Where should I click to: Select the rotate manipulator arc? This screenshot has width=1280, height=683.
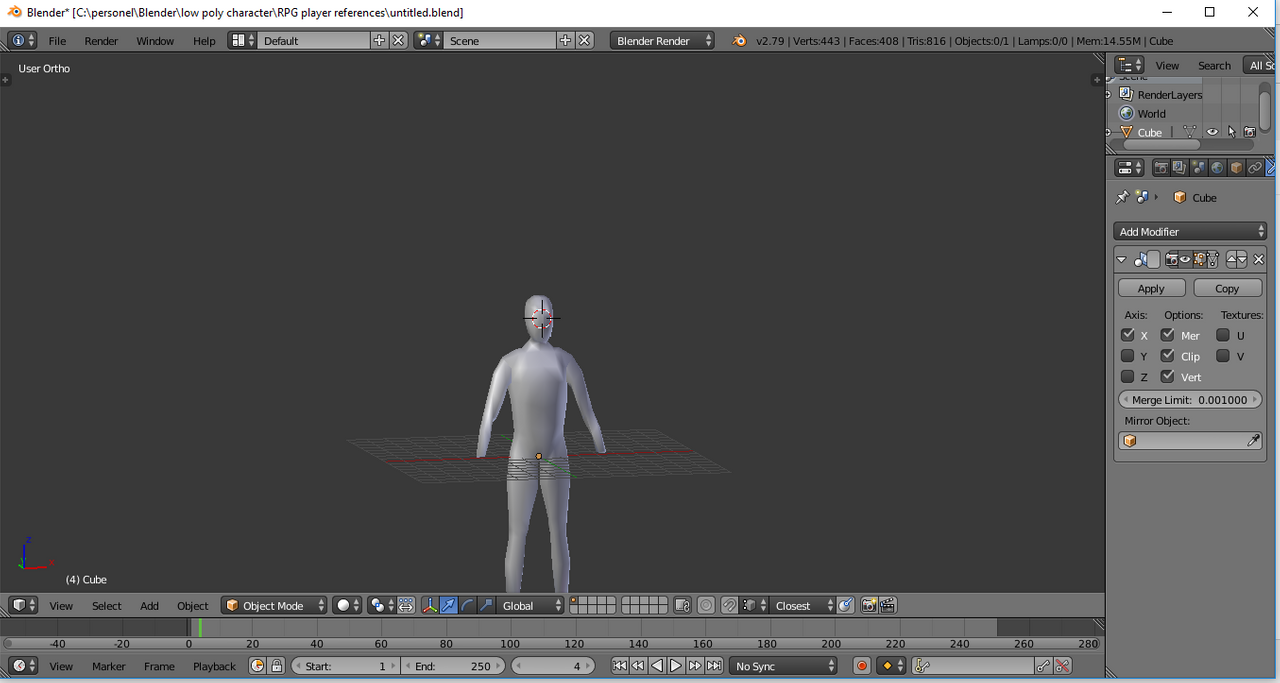[467, 606]
